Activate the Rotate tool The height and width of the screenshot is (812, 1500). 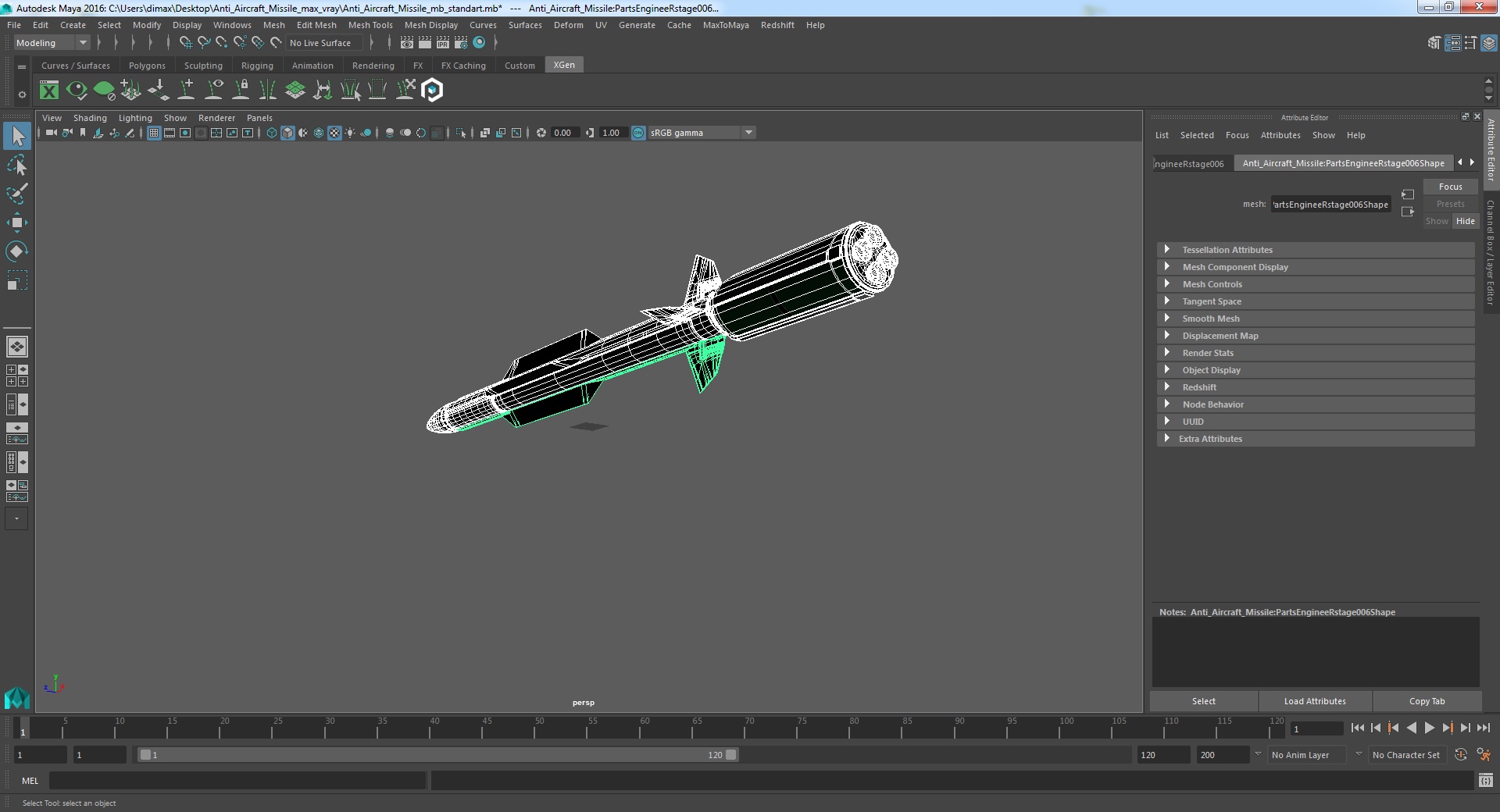tap(16, 251)
